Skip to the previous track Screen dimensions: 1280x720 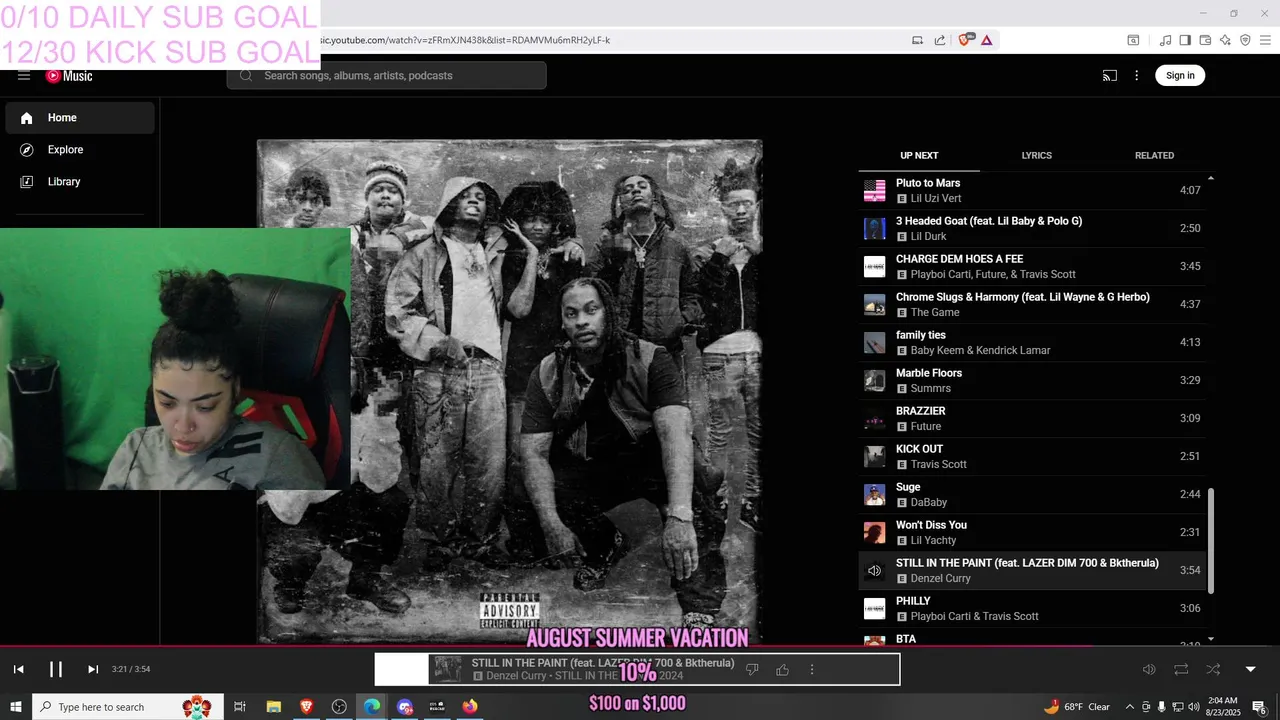click(x=18, y=669)
